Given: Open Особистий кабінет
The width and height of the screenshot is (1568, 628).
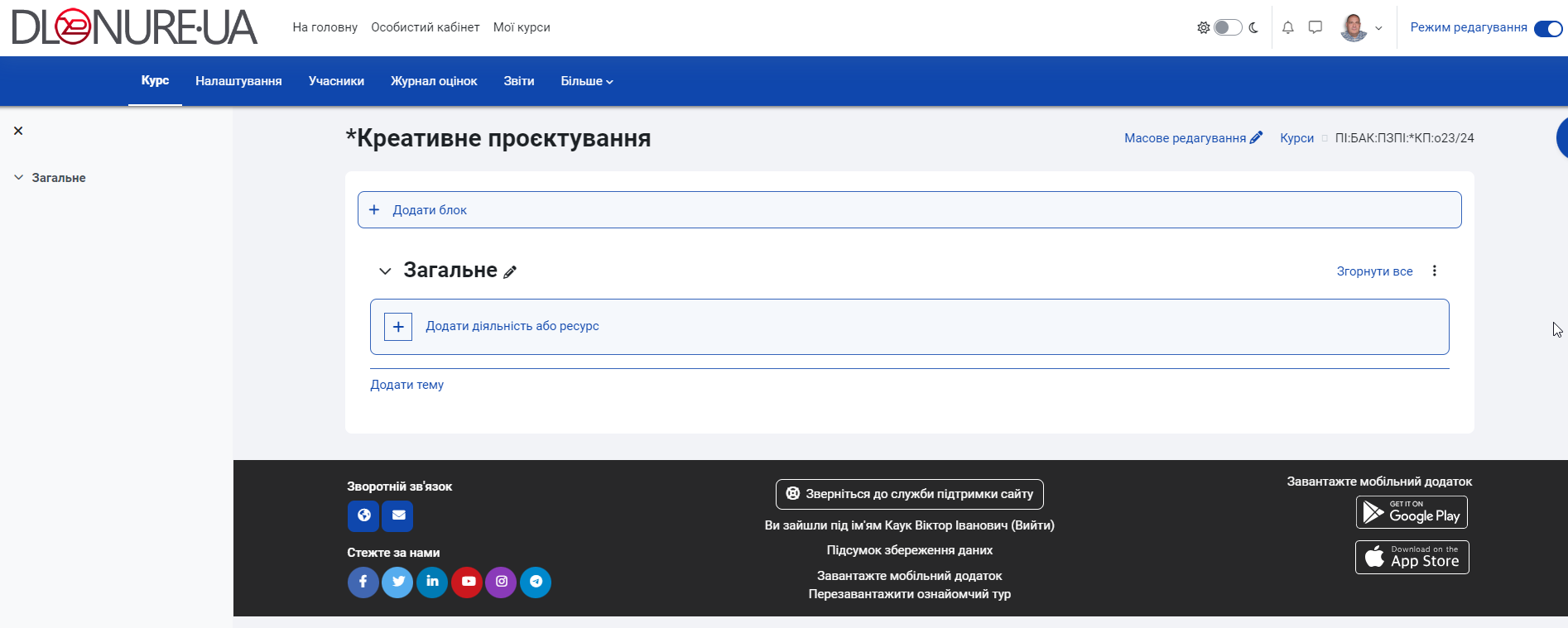Looking at the screenshot, I should (x=426, y=27).
